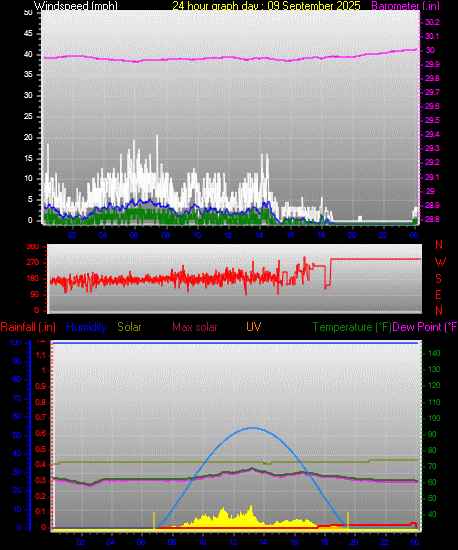Viewport: 458px width, 550px height.
Task: Click the 28.8 barometer axis value
Action: pyautogui.click(x=432, y=219)
